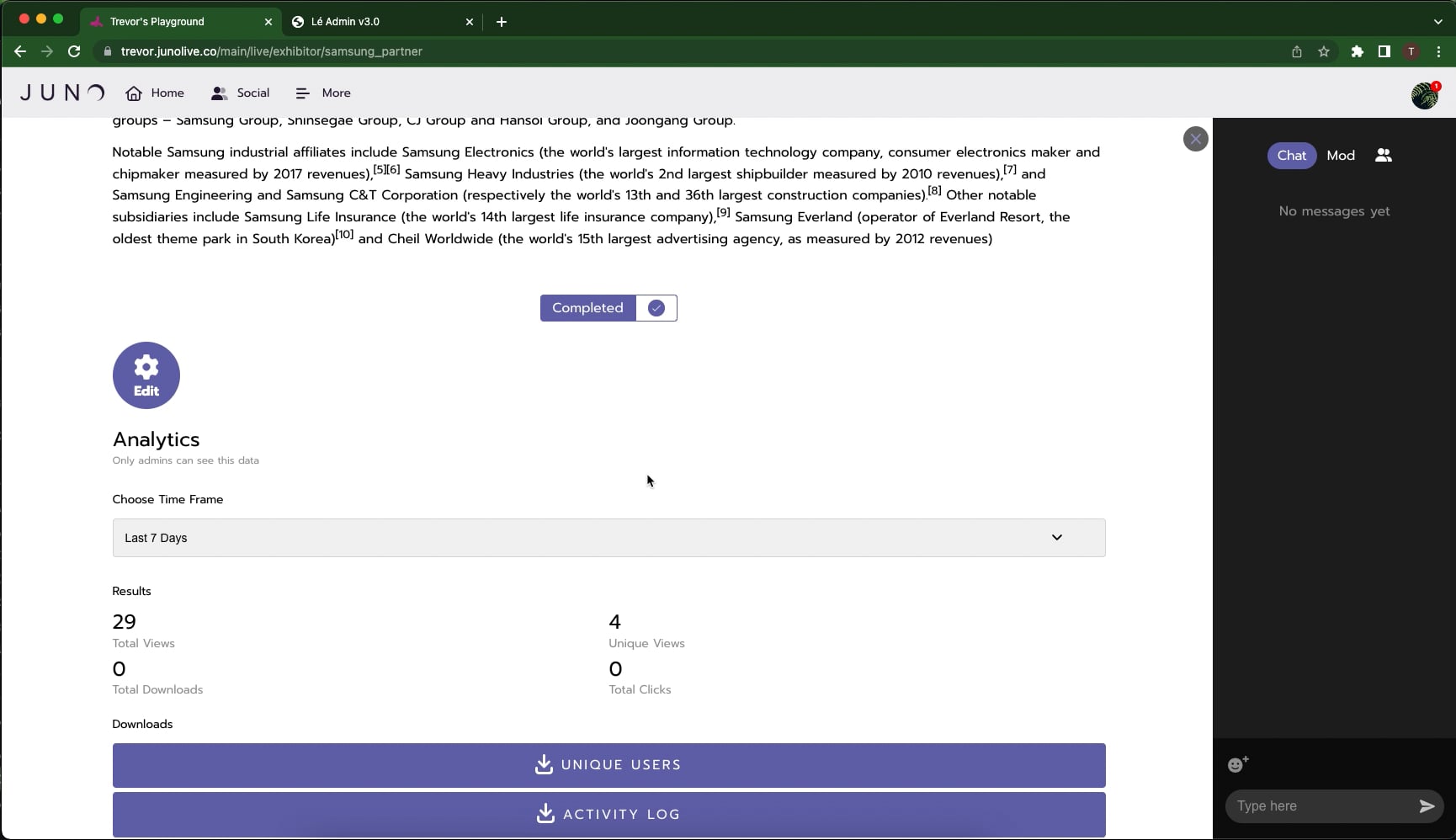Expand the Choose Time Frame dropdown
The height and width of the screenshot is (840, 1456).
click(x=608, y=538)
